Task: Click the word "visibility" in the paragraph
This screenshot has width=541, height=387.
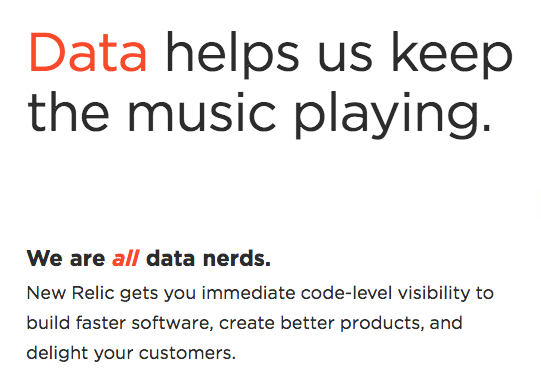Action: (434, 295)
